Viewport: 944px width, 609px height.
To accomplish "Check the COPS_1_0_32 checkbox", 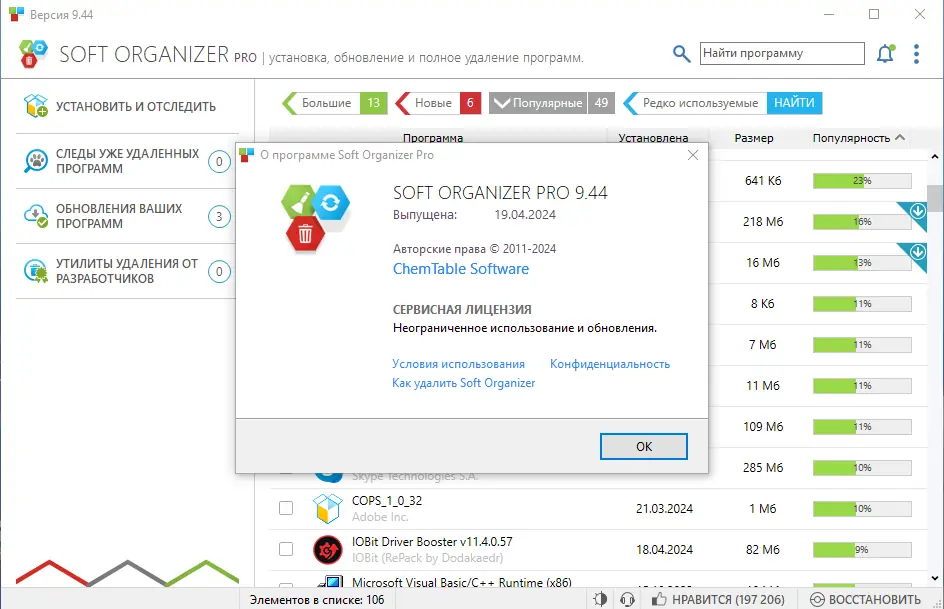I will [x=286, y=508].
